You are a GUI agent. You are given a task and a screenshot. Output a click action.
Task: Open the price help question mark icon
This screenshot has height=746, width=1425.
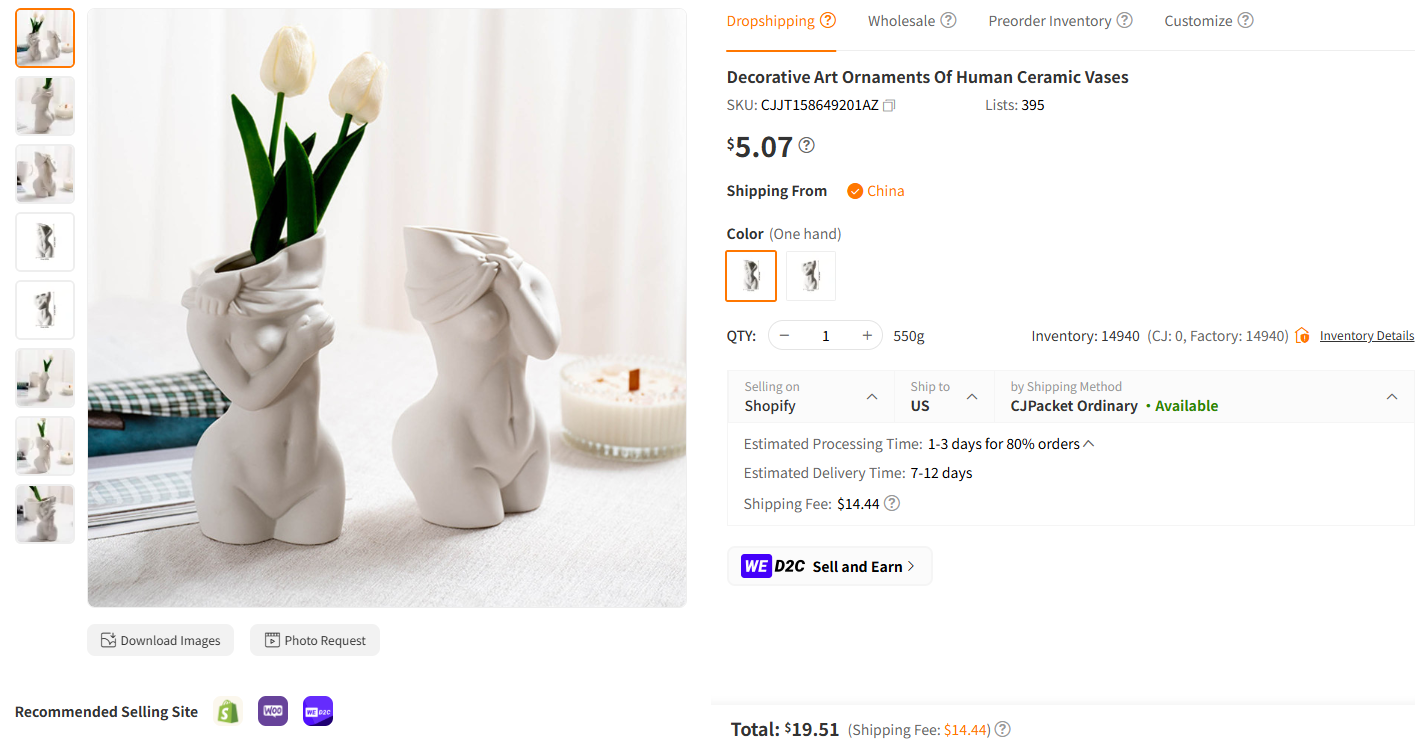pos(806,145)
